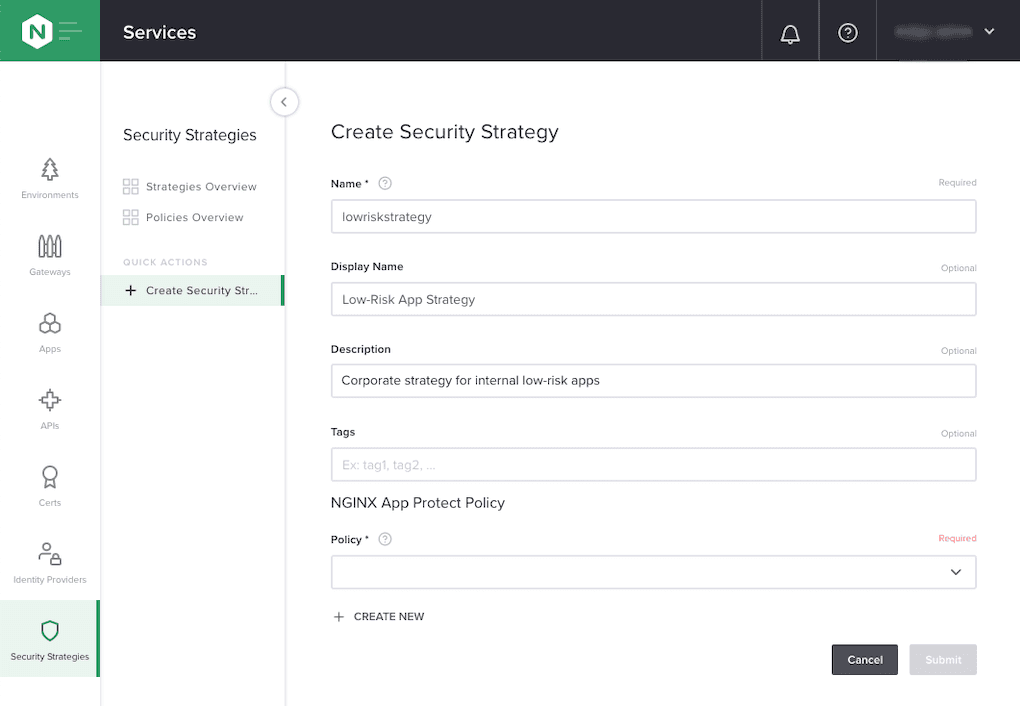Show help tooltip beside Name field

pos(385,183)
